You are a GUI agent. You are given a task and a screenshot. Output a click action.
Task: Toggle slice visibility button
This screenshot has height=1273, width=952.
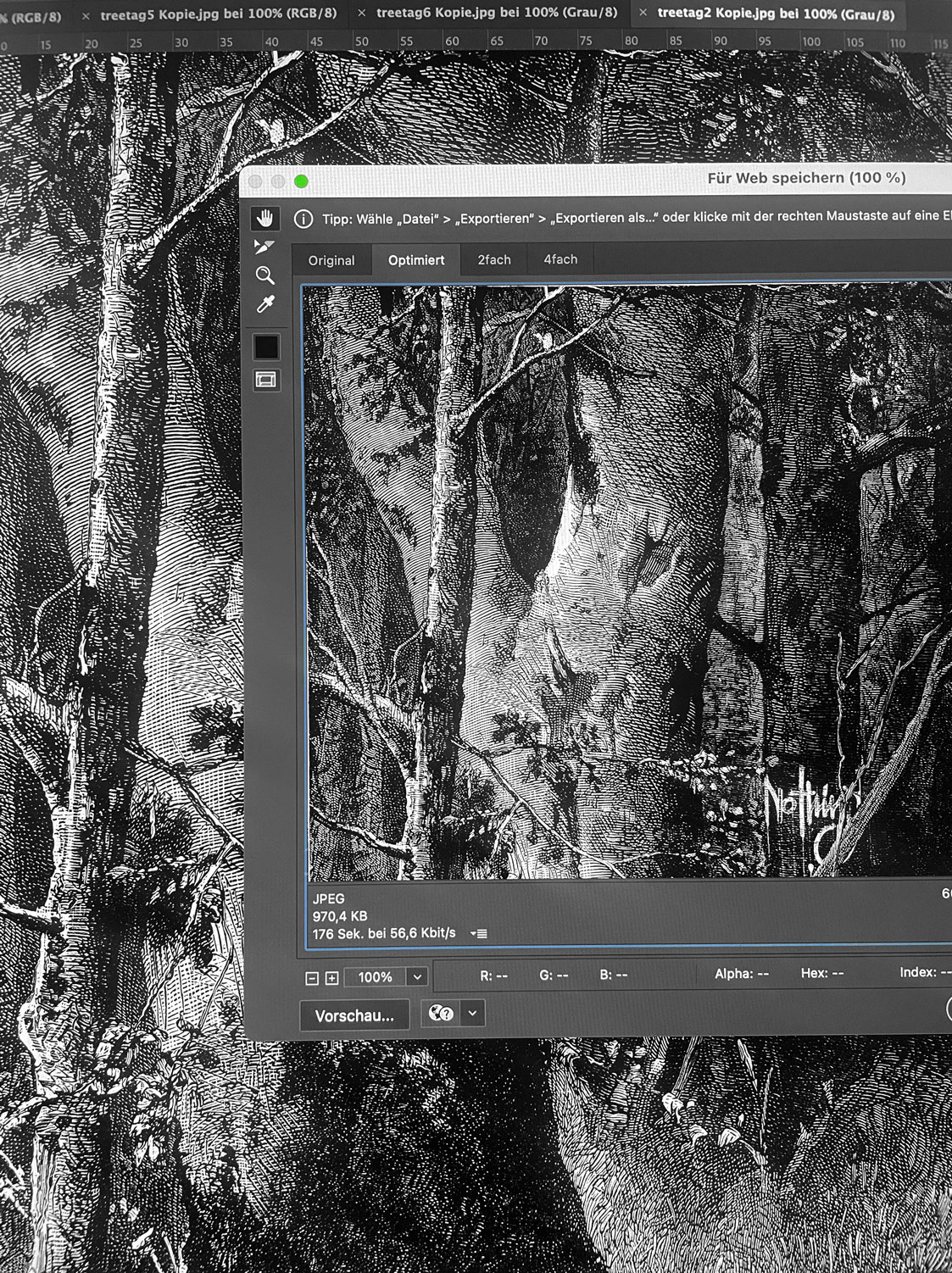266,381
